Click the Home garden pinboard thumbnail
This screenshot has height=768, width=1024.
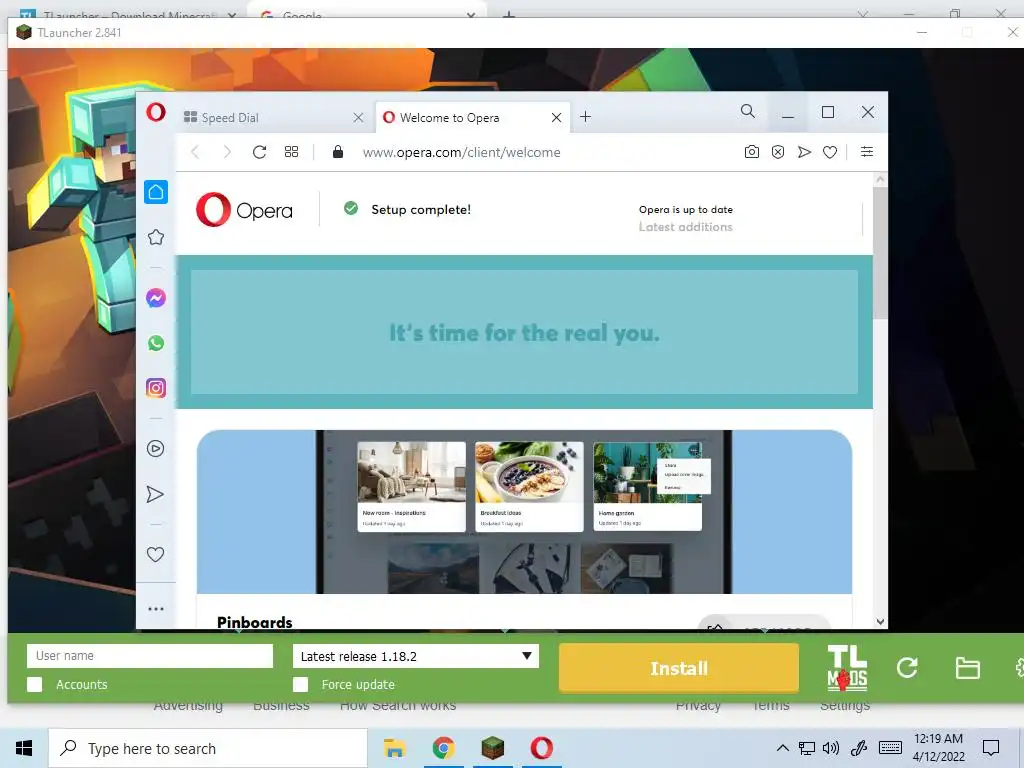pyautogui.click(x=648, y=487)
